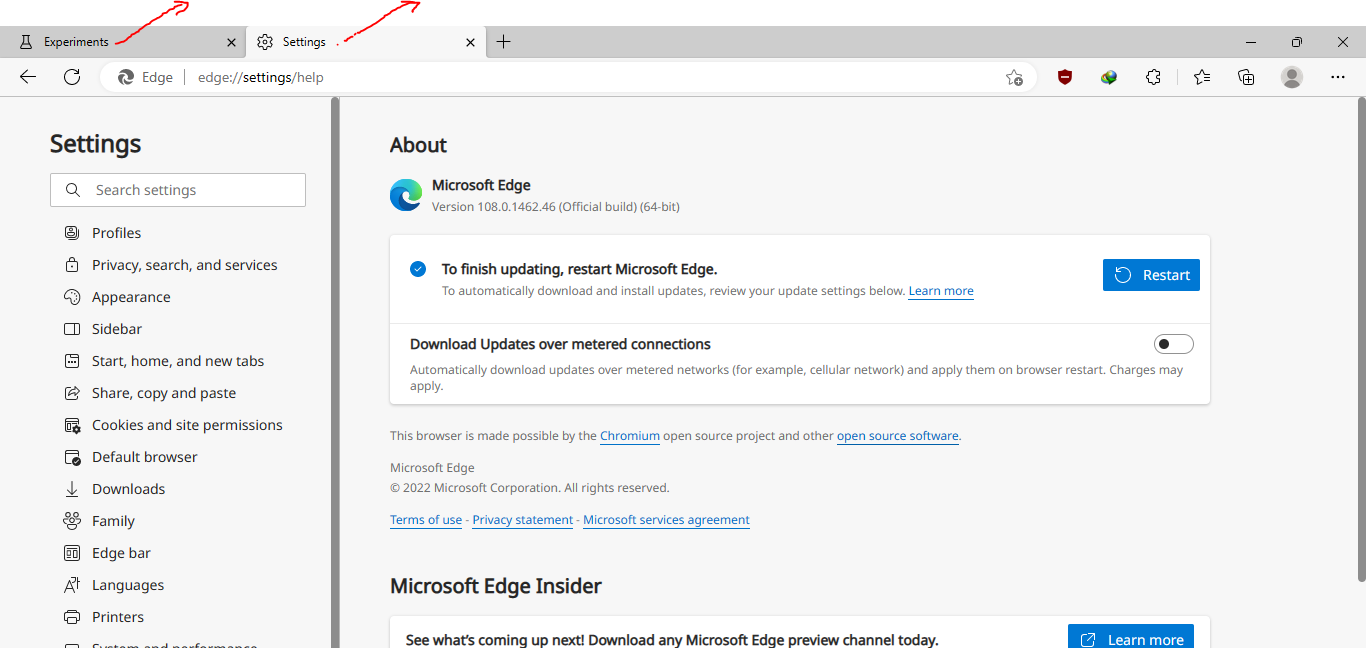This screenshot has width=1366, height=648.
Task: Open the Privacy statement link
Action: click(x=523, y=520)
